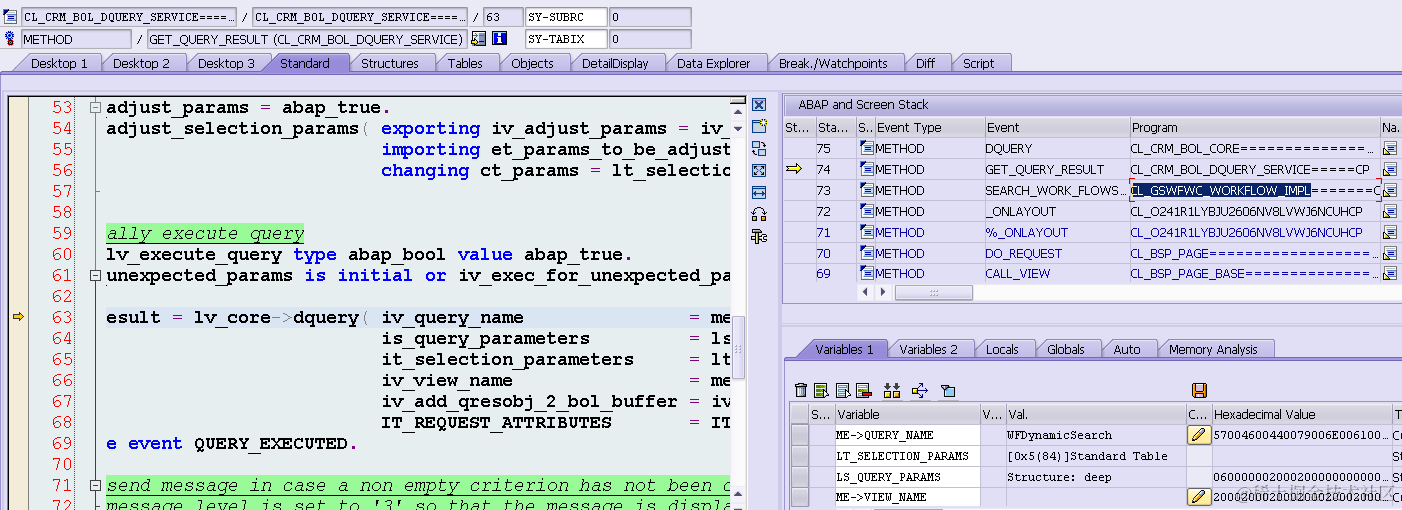The width and height of the screenshot is (1402, 510).
Task: Click the new tool icon in stack sidebar
Action: 759,126
